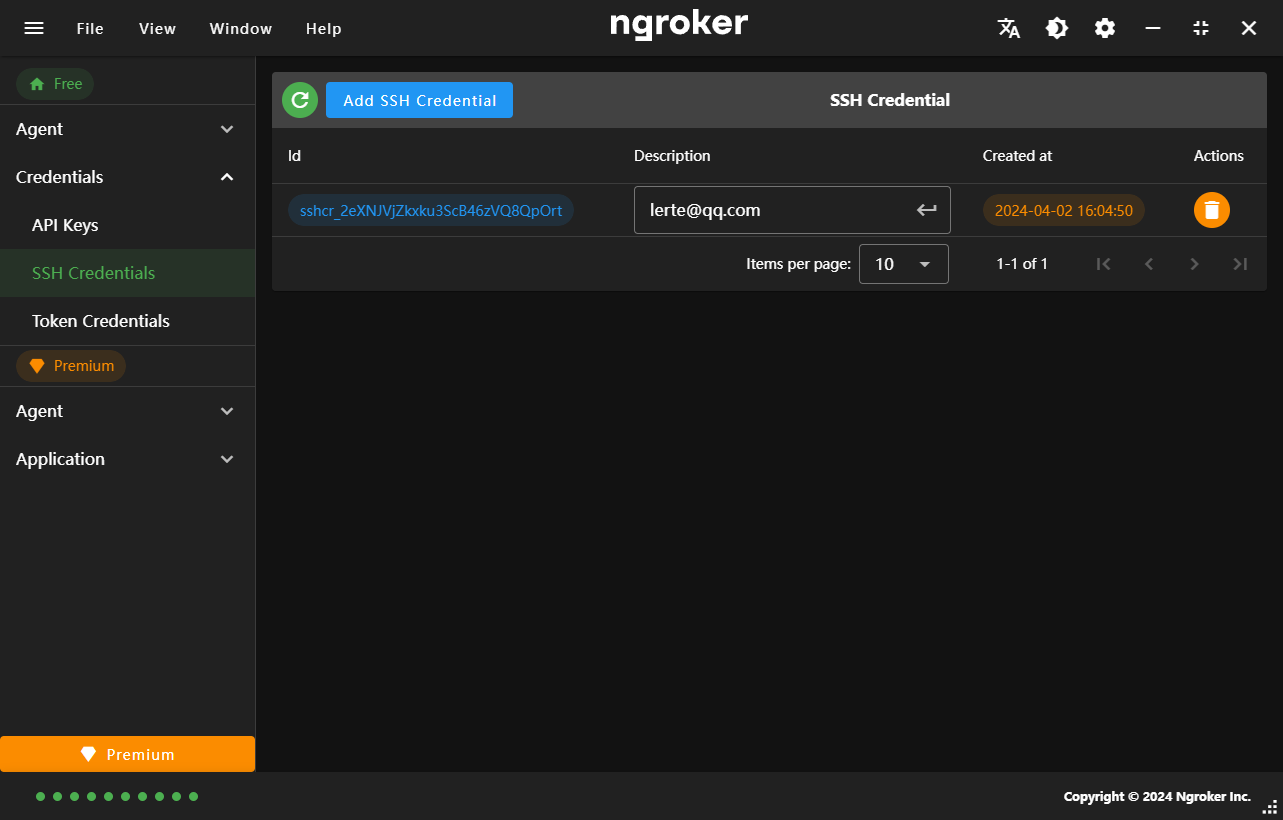Select API Keys in the sidebar
Viewport: 1283px width, 820px height.
pos(127,225)
